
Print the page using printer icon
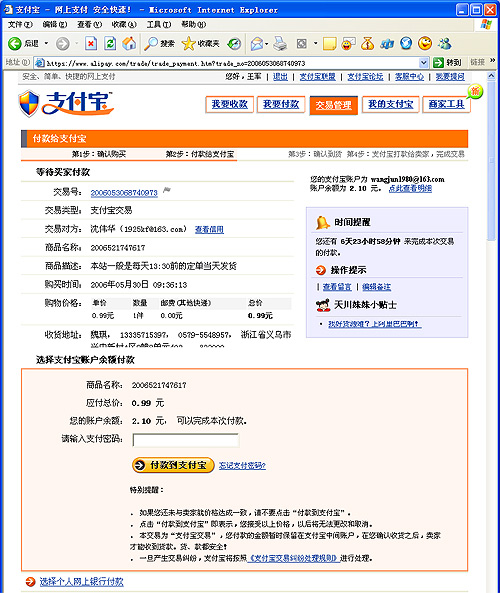point(280,44)
